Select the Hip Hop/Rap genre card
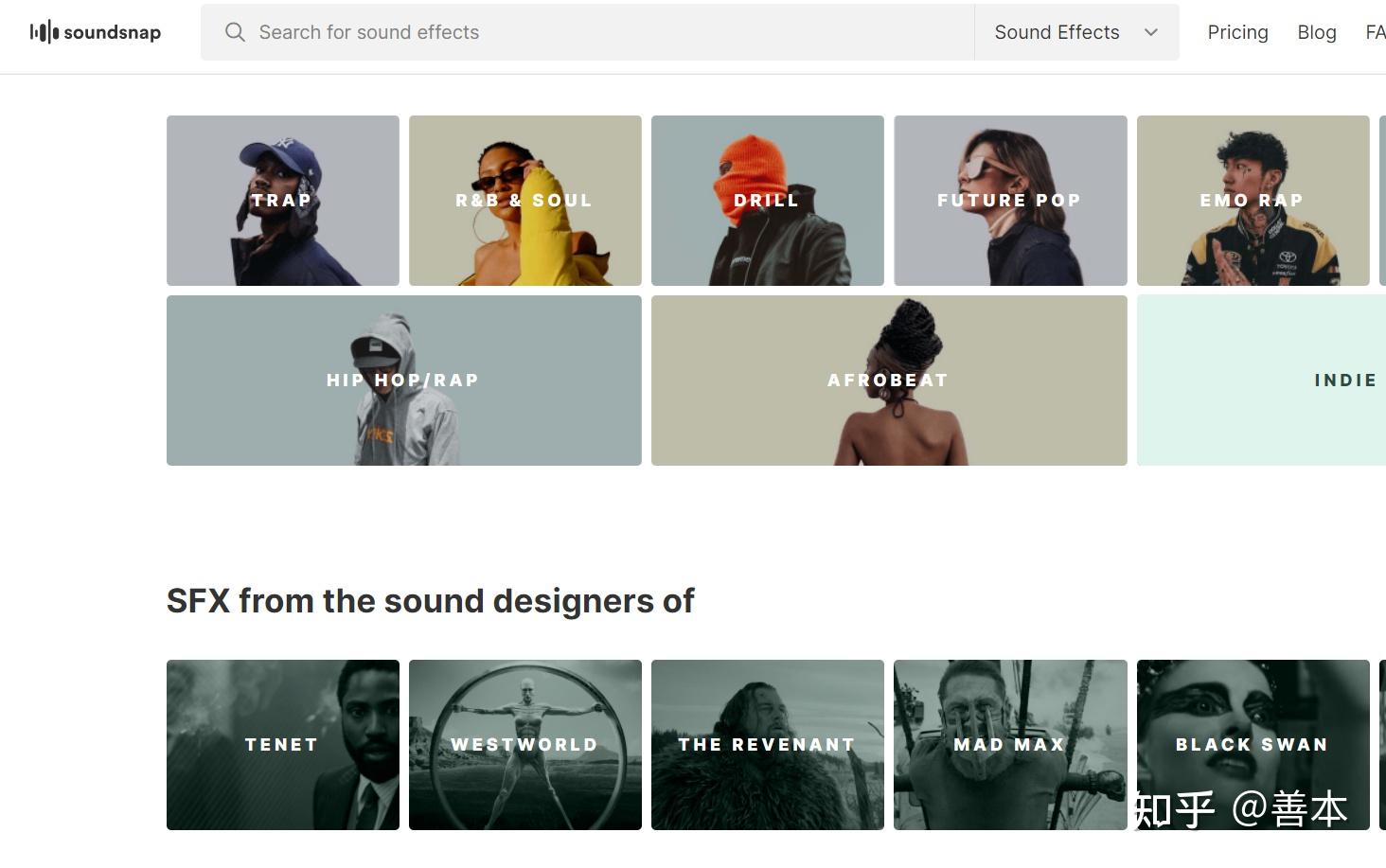 [x=404, y=381]
